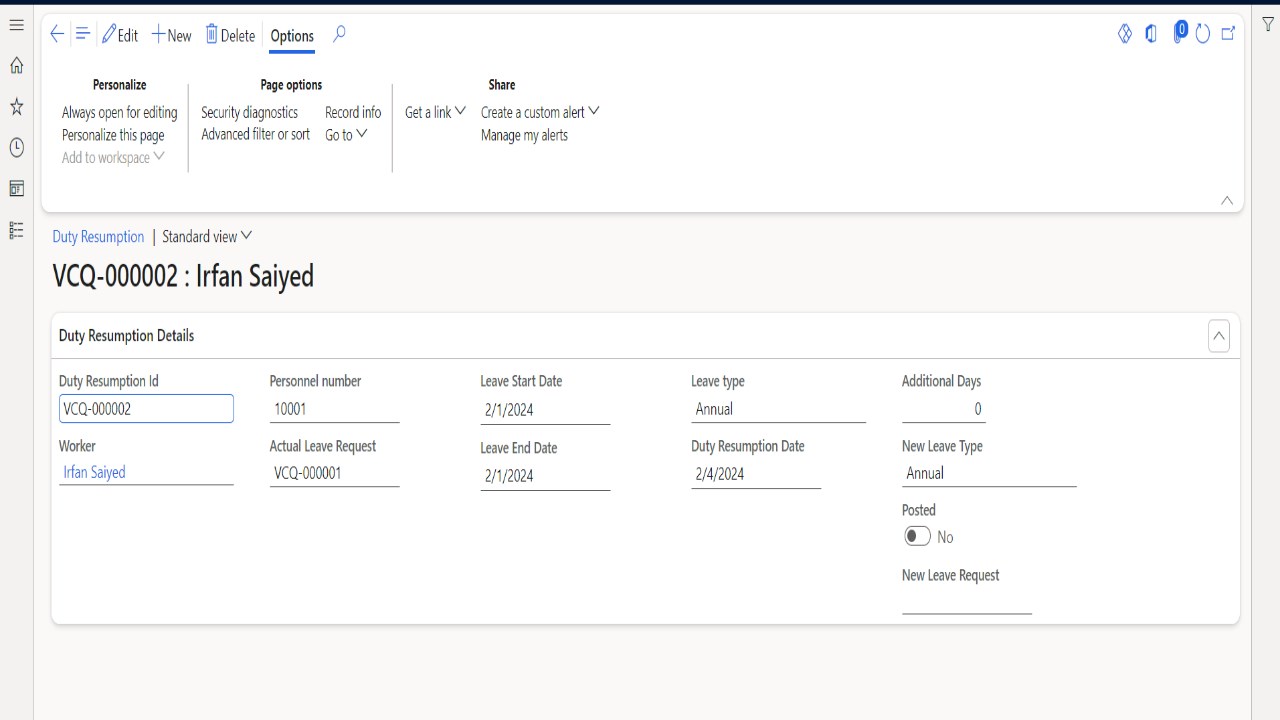This screenshot has height=720, width=1280.
Task: Open Favorites star in navigation sidebar
Action: tap(16, 107)
